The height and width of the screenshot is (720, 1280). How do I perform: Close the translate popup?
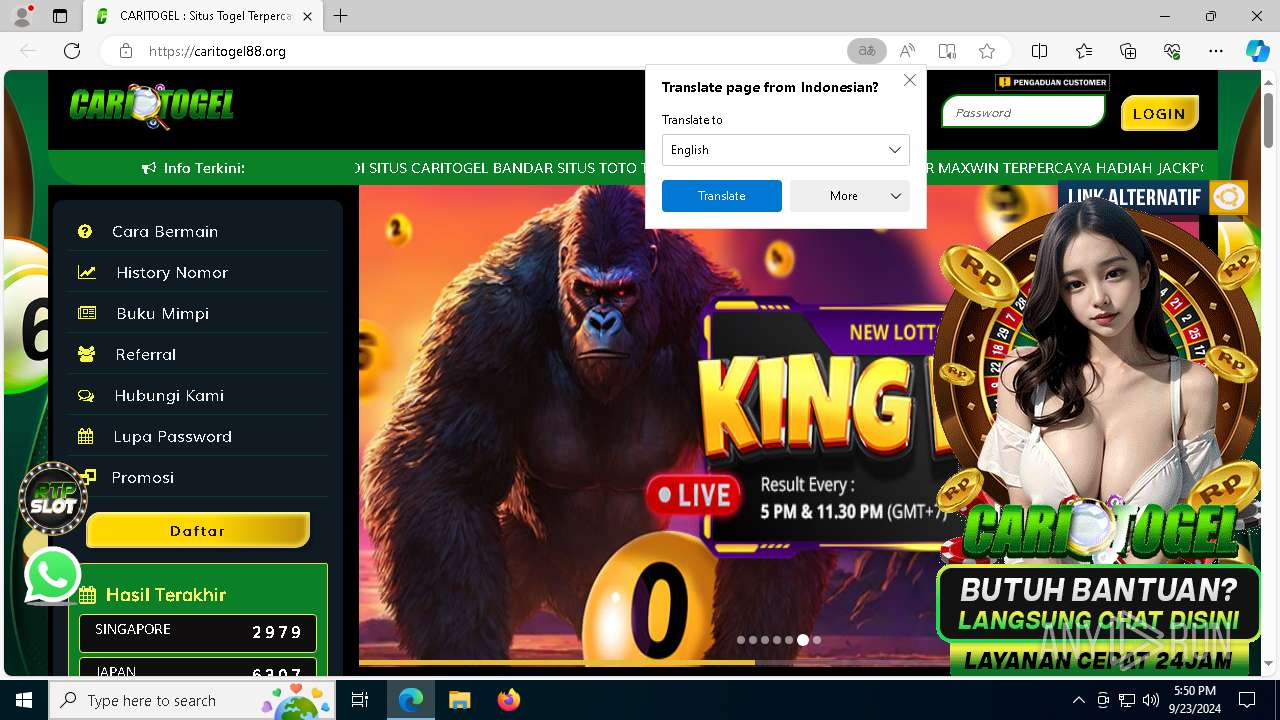click(x=910, y=80)
